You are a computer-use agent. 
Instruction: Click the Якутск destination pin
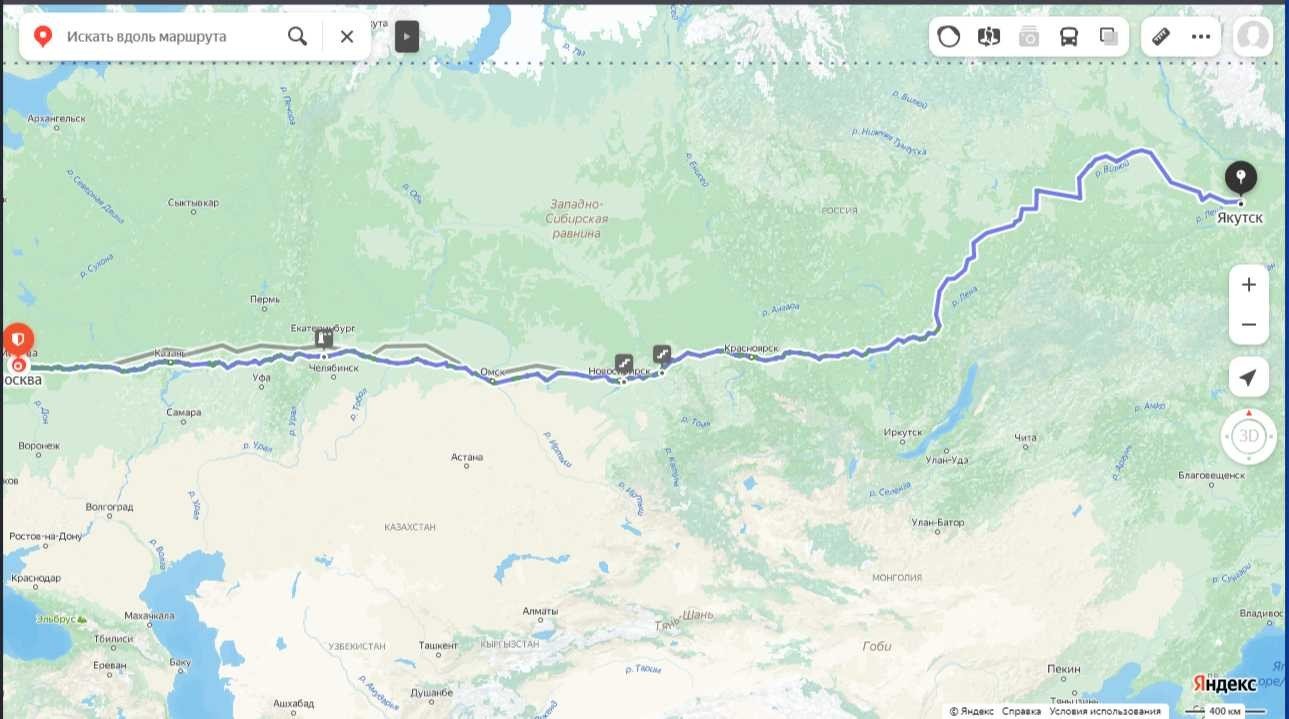coord(1241,179)
